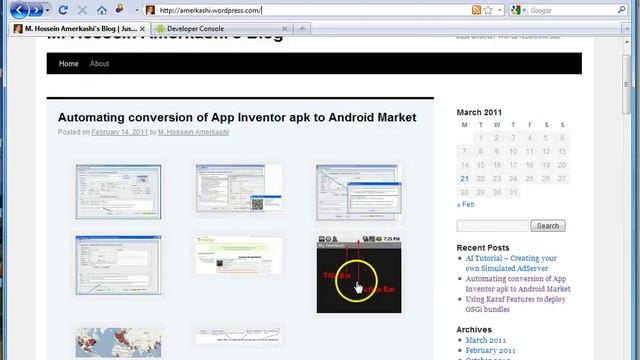This screenshot has height=360, width=640.
Task: Close the Developer Console tab
Action: point(284,29)
